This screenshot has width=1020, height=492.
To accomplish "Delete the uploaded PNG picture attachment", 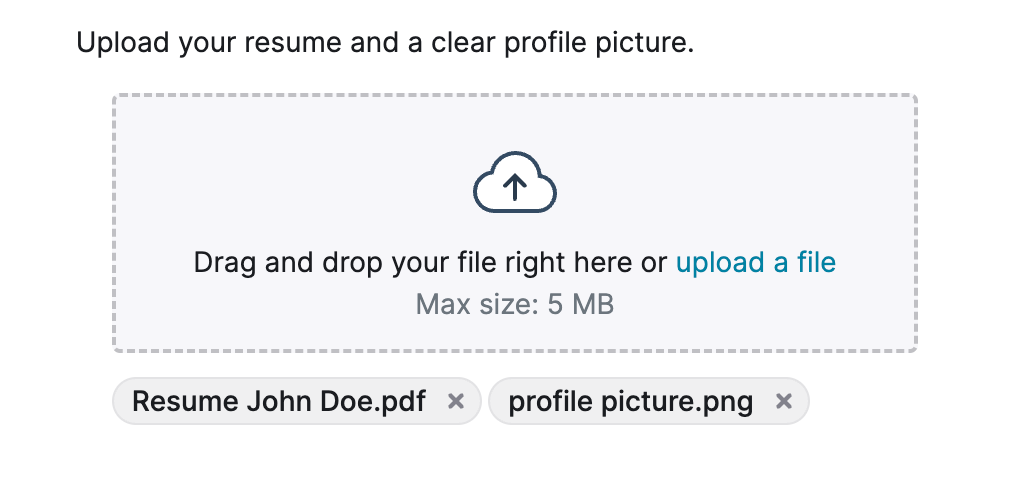I will click(784, 402).
